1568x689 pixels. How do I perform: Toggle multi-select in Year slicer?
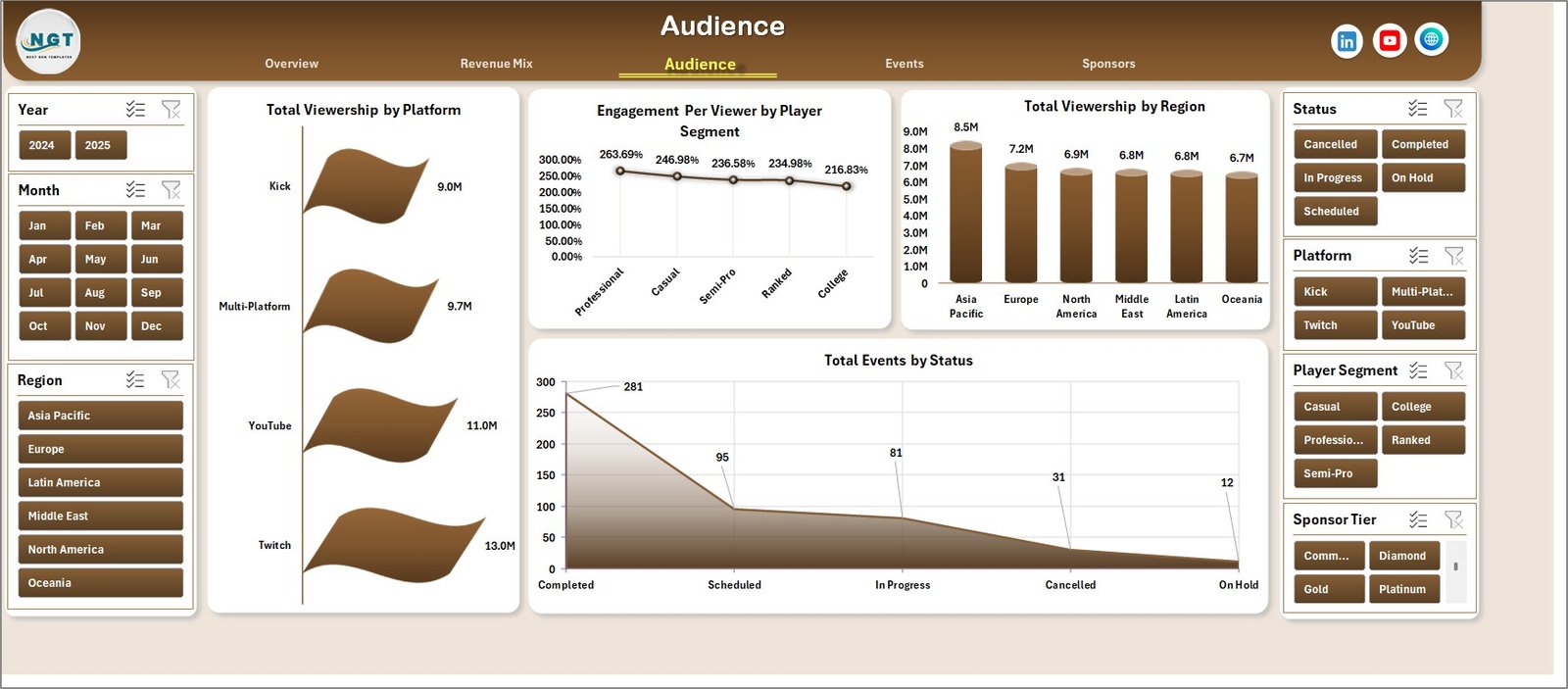click(135, 110)
